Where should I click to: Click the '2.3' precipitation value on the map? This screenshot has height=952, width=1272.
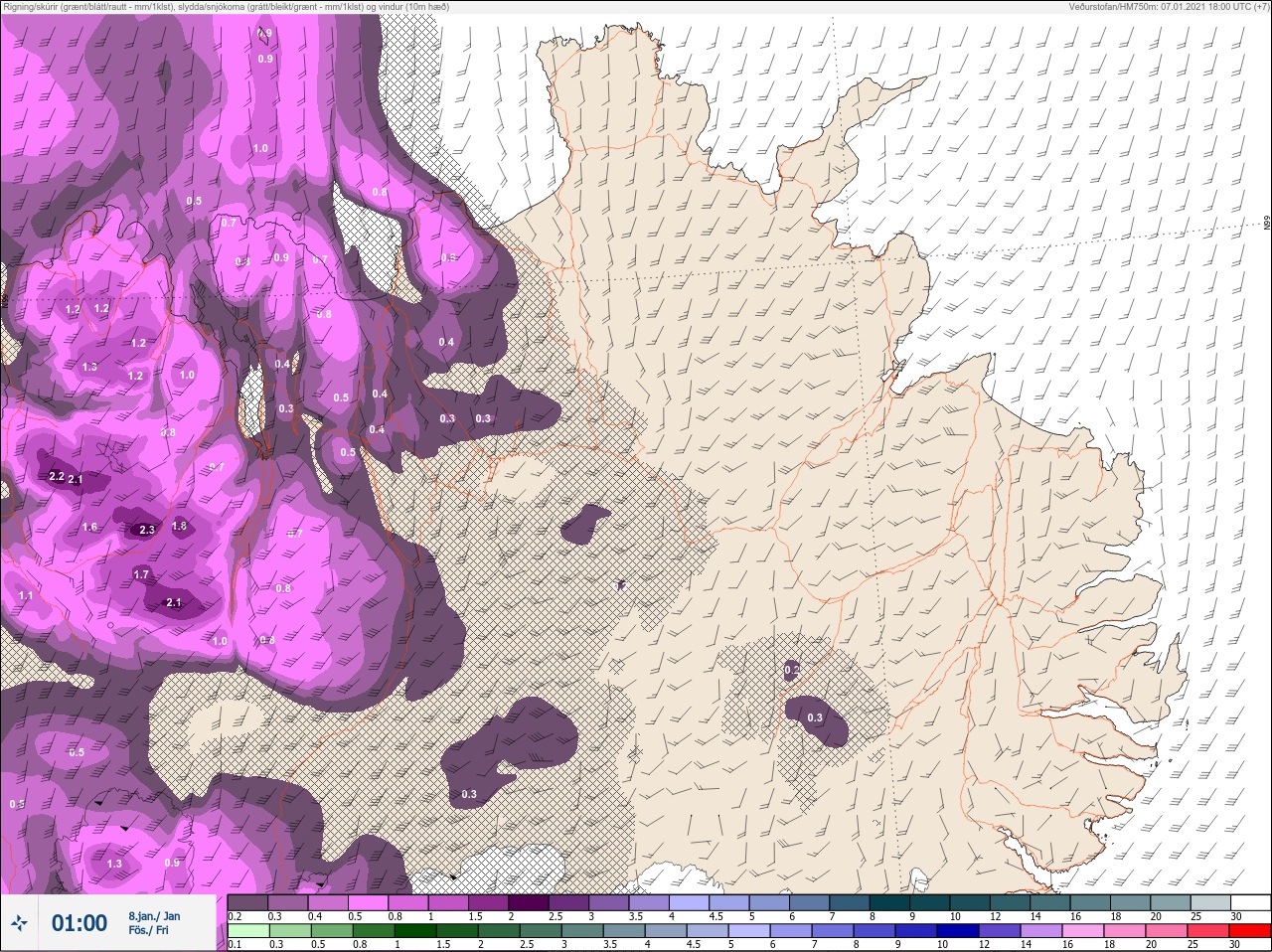point(147,530)
